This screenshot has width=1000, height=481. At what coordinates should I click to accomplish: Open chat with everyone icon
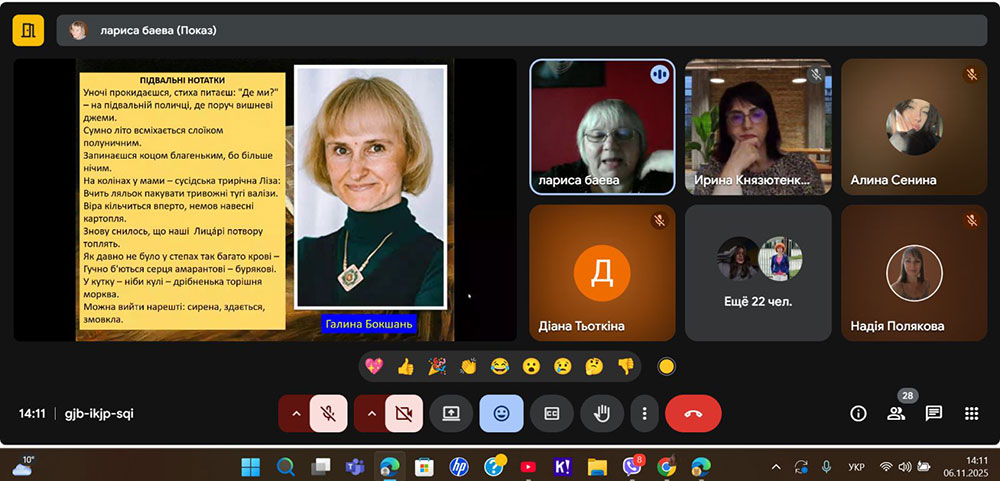click(934, 413)
